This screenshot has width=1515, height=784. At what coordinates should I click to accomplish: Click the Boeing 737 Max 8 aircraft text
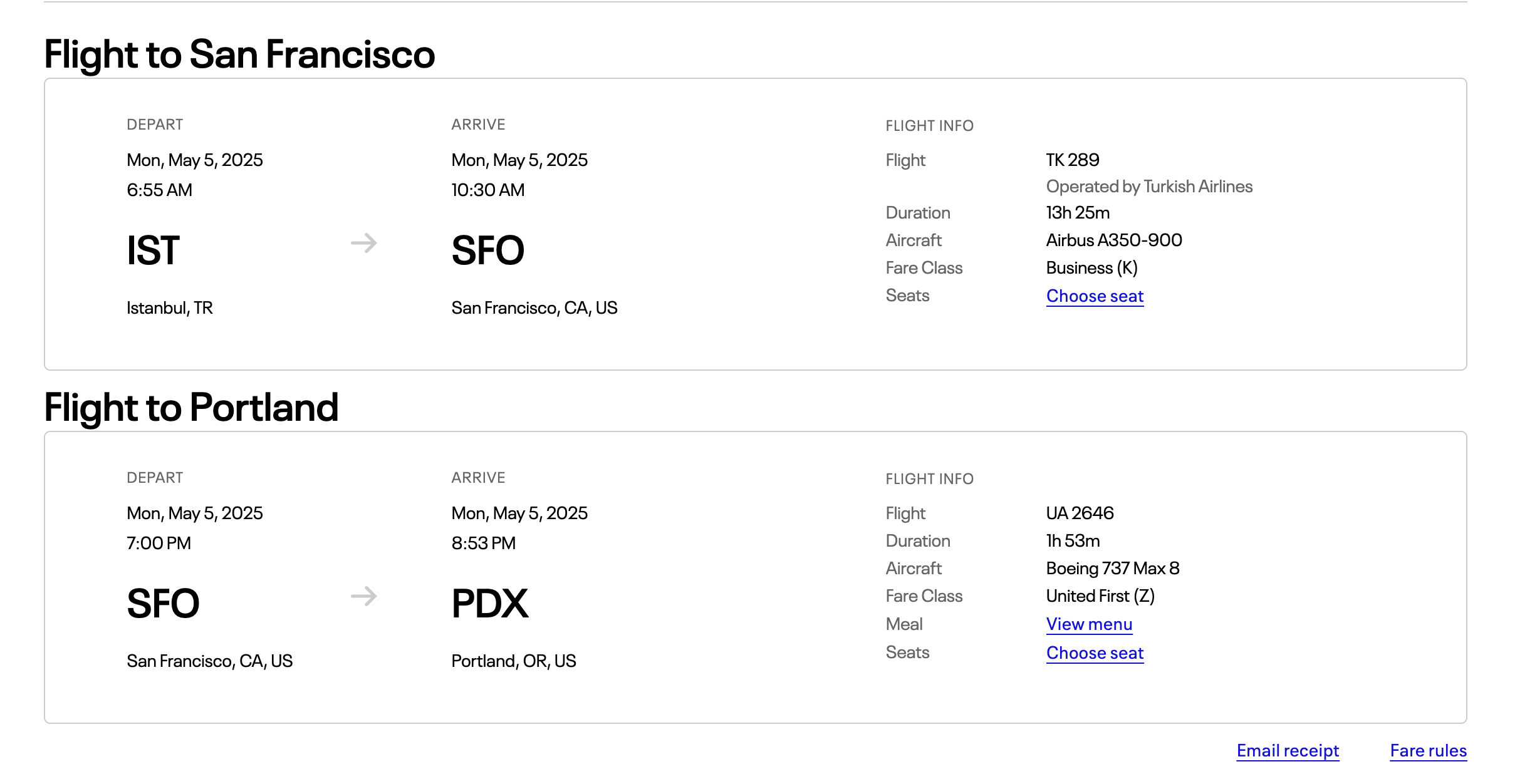coord(1113,569)
